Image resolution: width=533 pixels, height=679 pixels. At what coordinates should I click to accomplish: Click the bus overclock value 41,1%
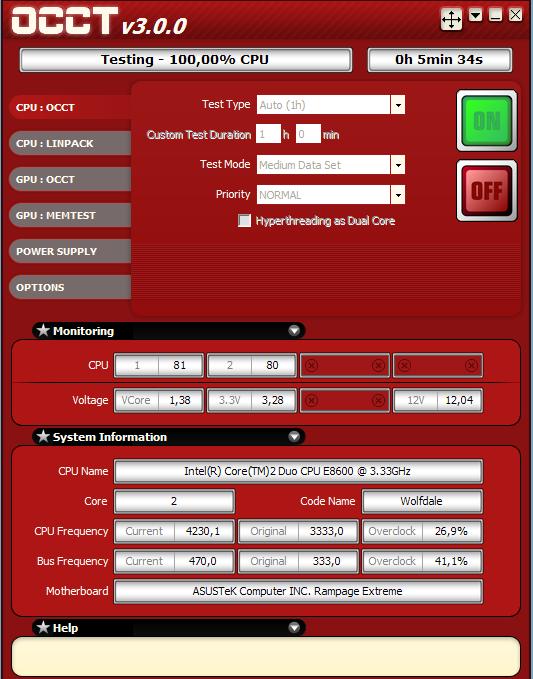click(452, 561)
